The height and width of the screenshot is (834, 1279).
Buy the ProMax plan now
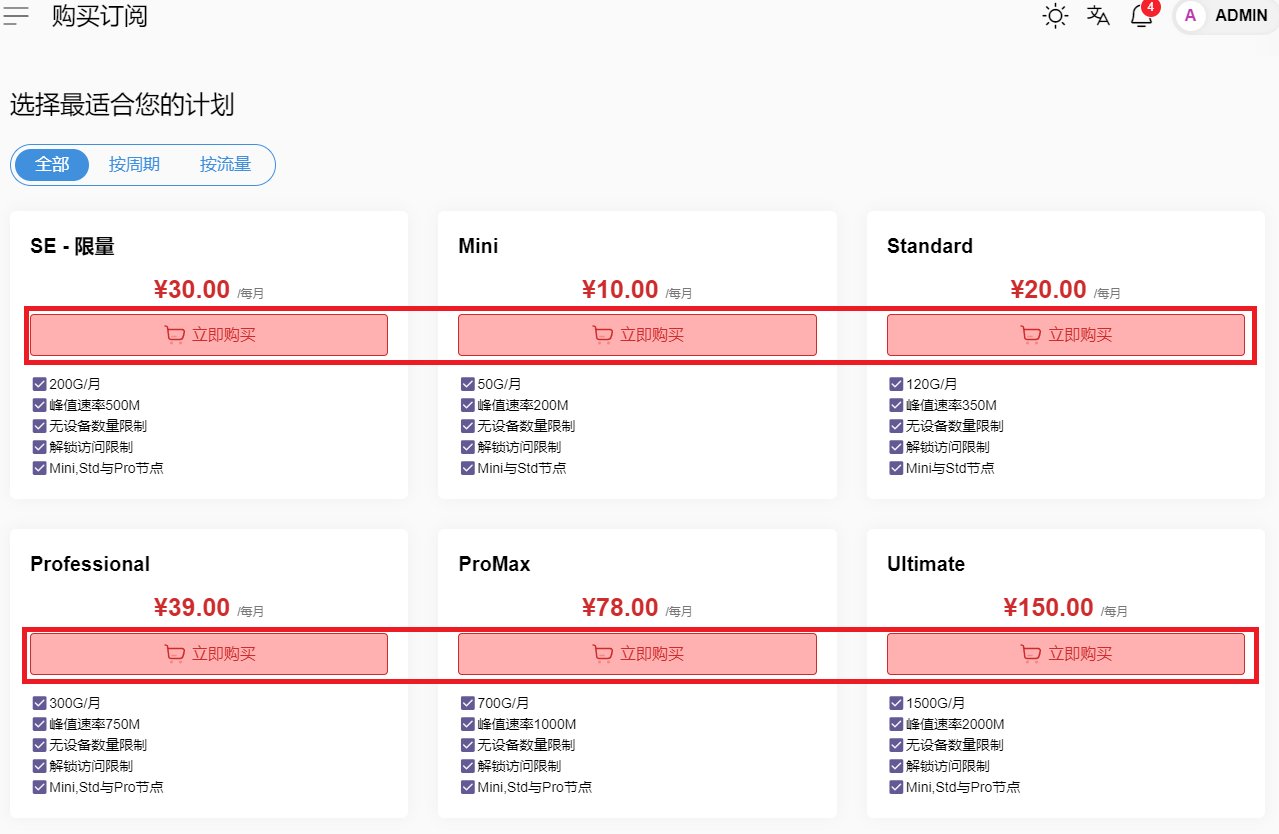click(637, 654)
